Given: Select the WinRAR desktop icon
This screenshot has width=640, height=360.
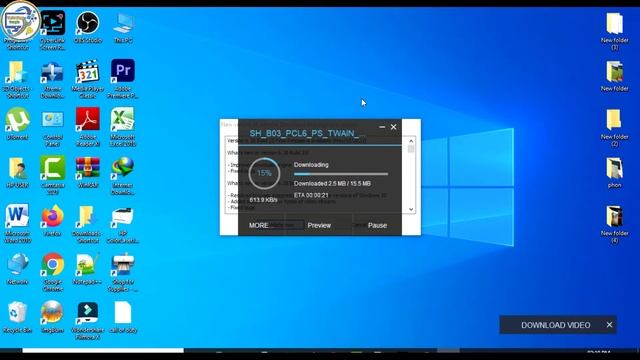Looking at the screenshot, I should click(87, 171).
